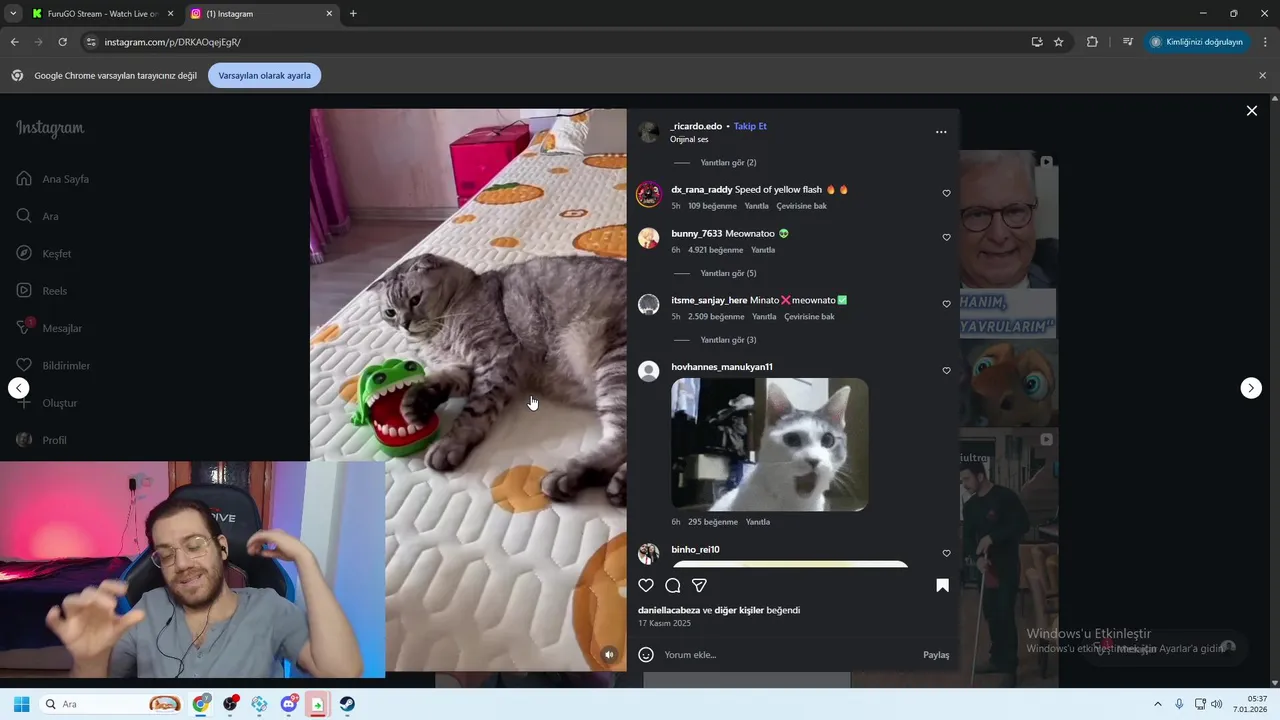Go back in browser history
Screen dimensions: 1280x720
pos(14,42)
